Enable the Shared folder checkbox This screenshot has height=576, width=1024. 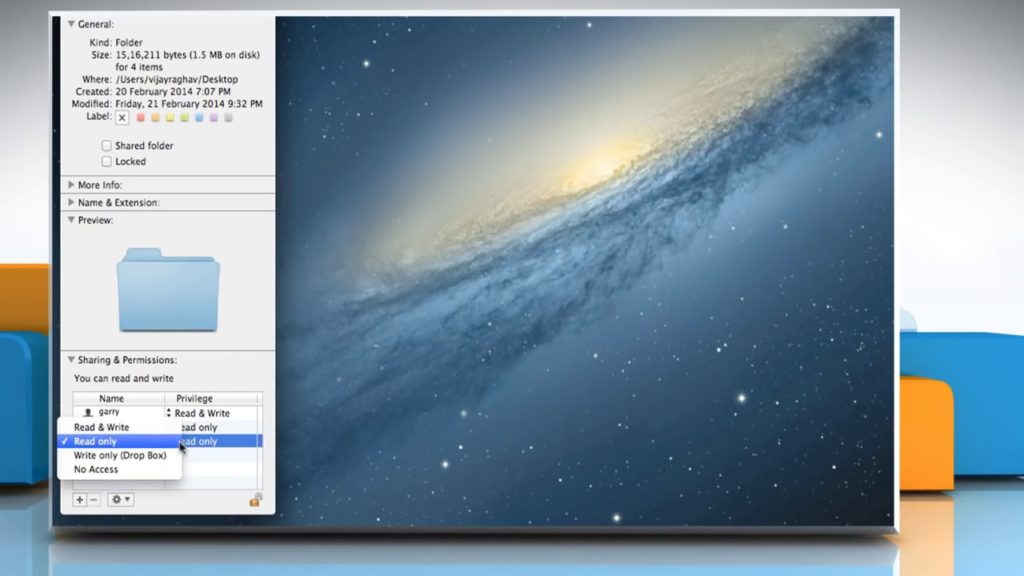(x=106, y=145)
